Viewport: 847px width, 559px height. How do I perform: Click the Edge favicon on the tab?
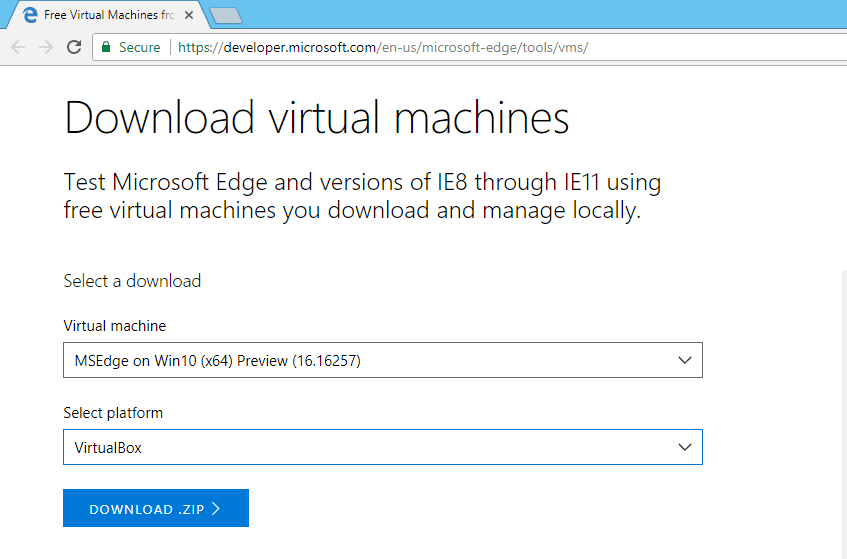point(30,15)
